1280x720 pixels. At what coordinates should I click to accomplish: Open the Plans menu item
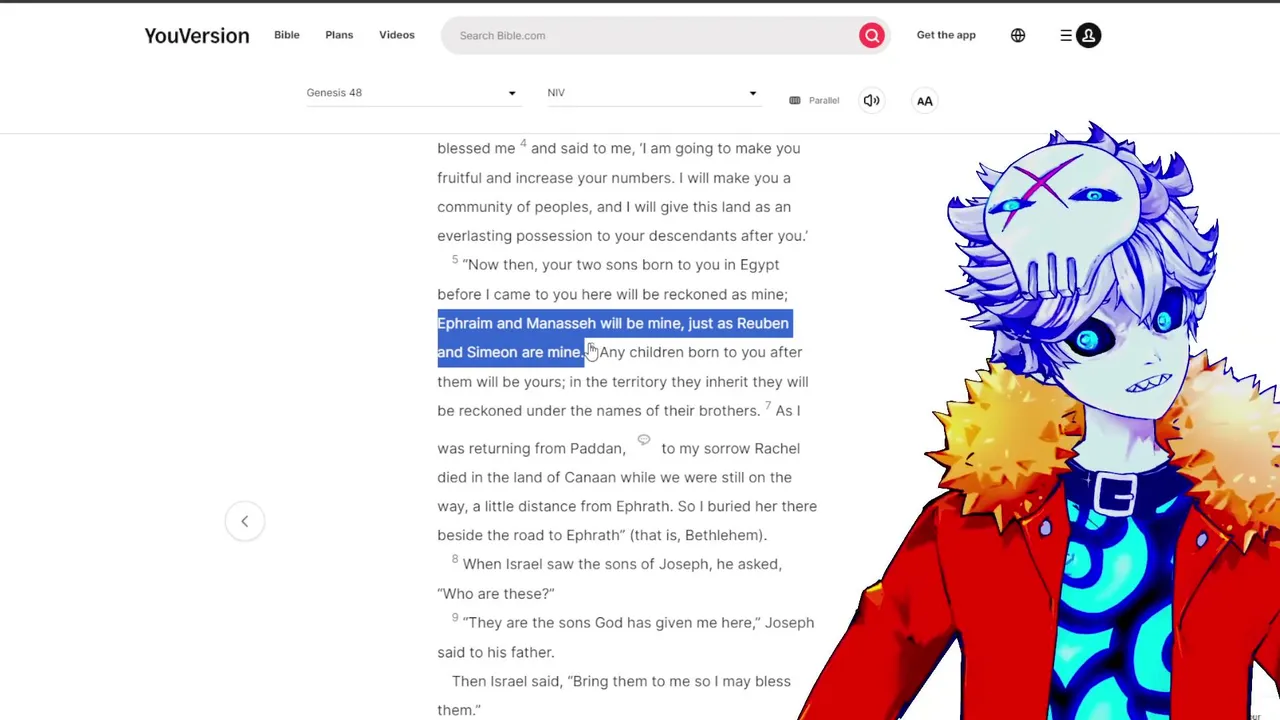(x=339, y=35)
